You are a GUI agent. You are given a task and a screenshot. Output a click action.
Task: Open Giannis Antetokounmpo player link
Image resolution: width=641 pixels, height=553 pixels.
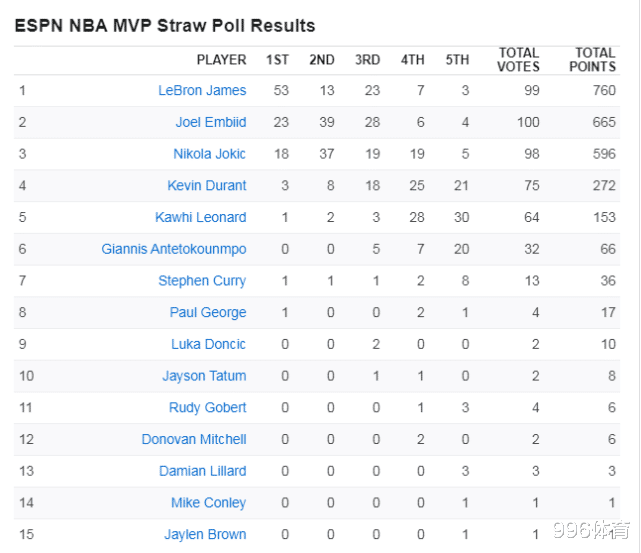coord(174,249)
